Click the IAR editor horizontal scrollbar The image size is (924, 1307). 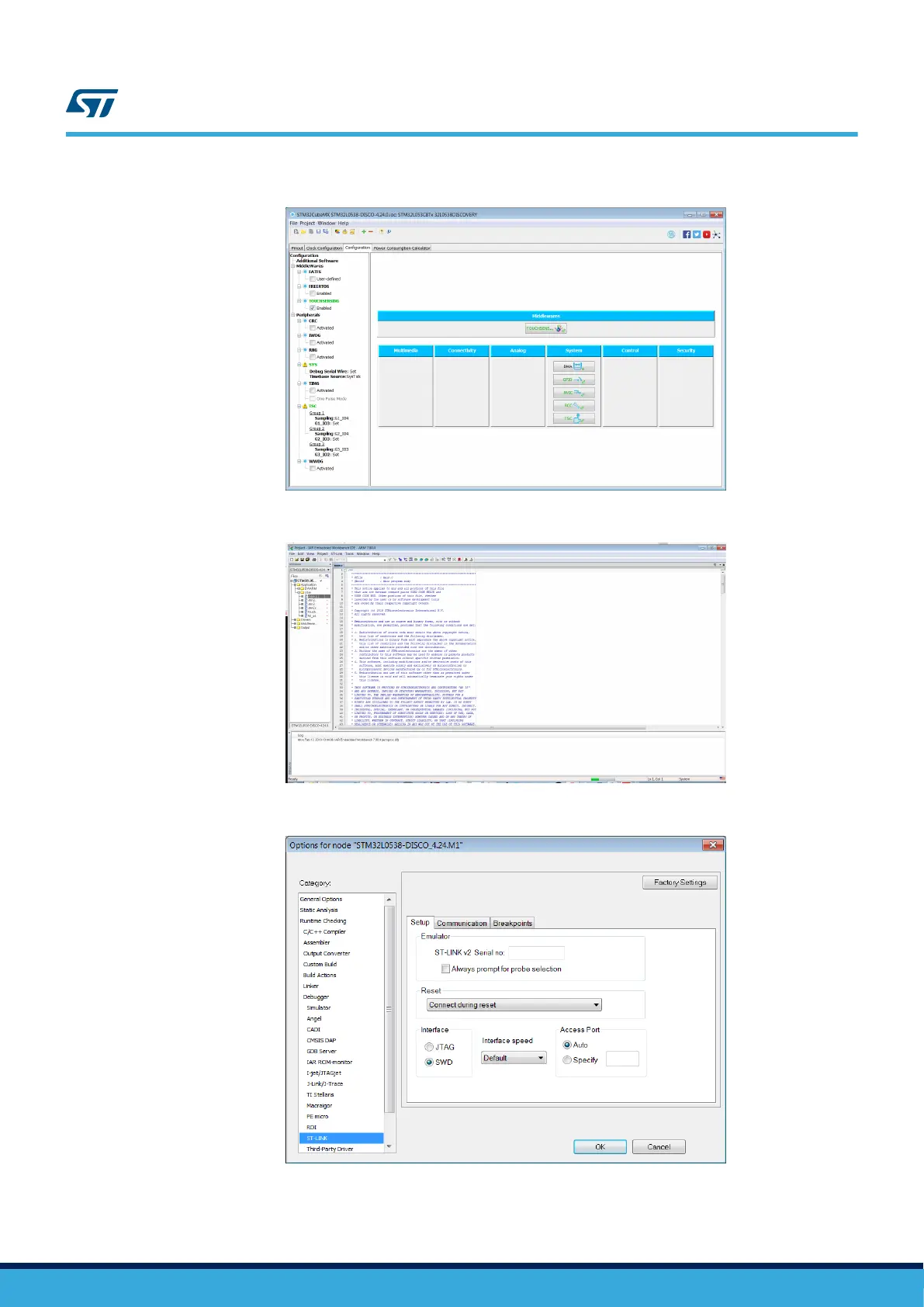tap(528, 727)
